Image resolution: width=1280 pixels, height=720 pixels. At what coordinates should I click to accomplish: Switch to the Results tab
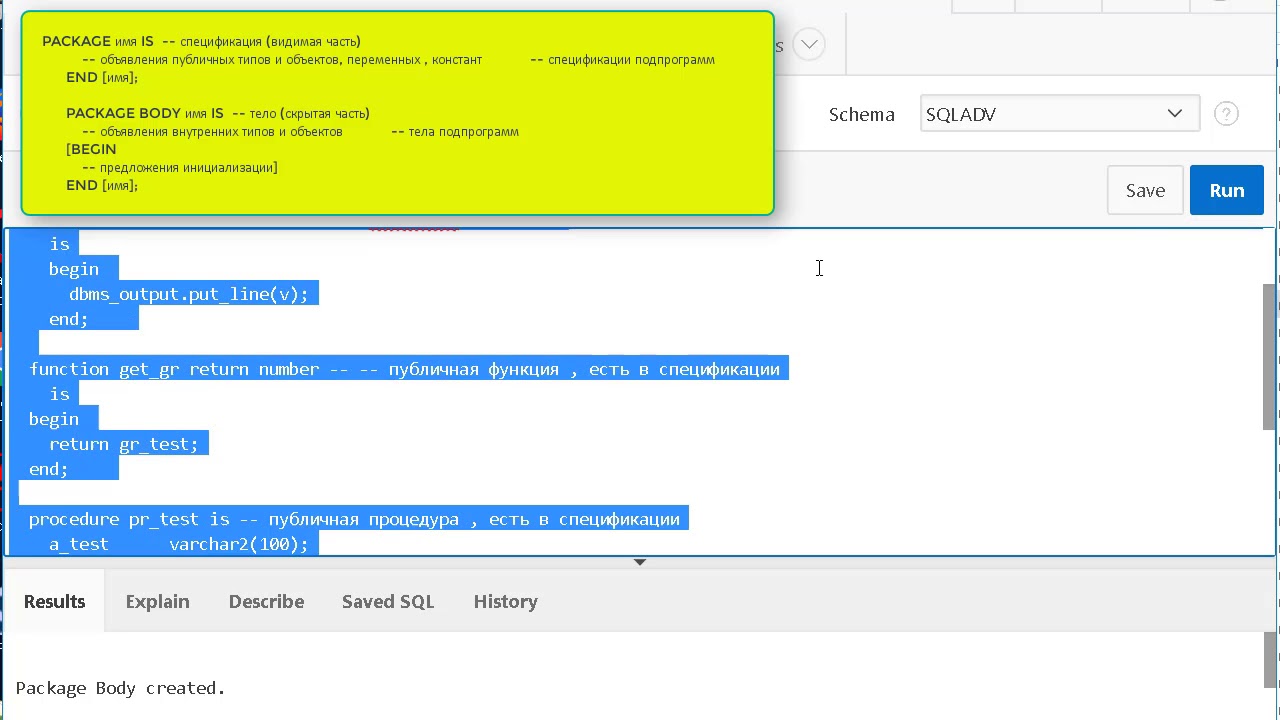click(x=54, y=601)
